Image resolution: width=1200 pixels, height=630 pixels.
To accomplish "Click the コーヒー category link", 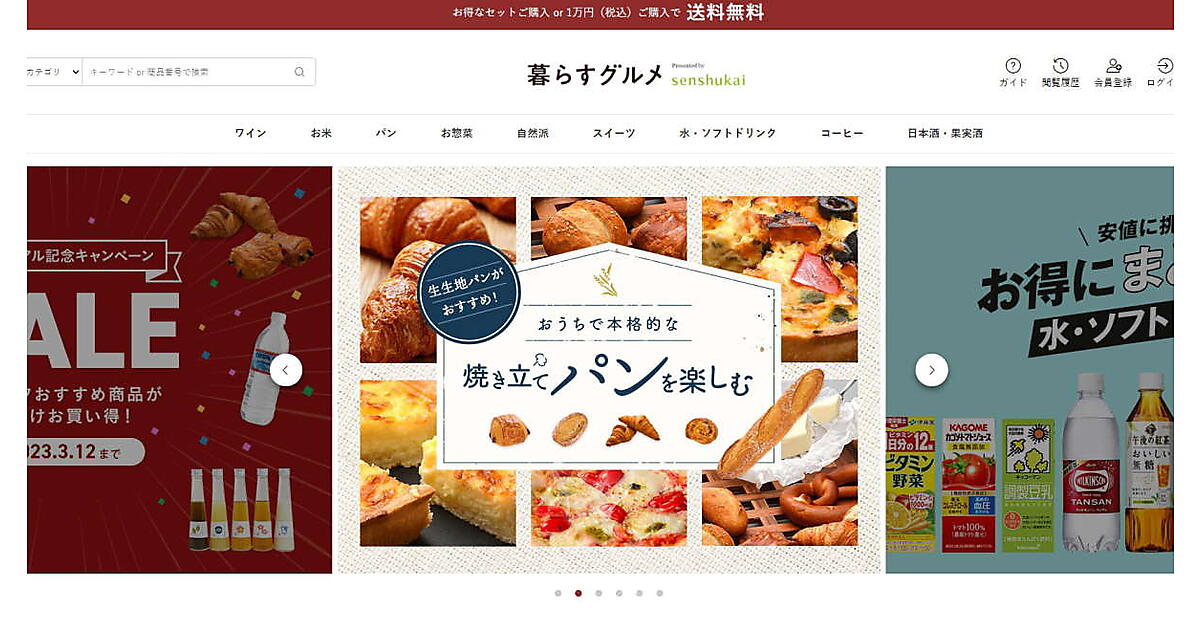I will pyautogui.click(x=842, y=133).
